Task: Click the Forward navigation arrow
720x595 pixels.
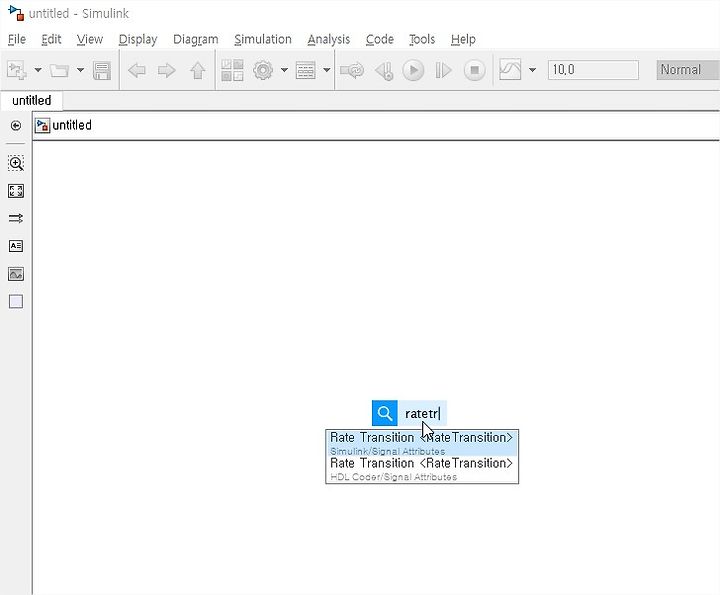Action: pyautogui.click(x=167, y=70)
